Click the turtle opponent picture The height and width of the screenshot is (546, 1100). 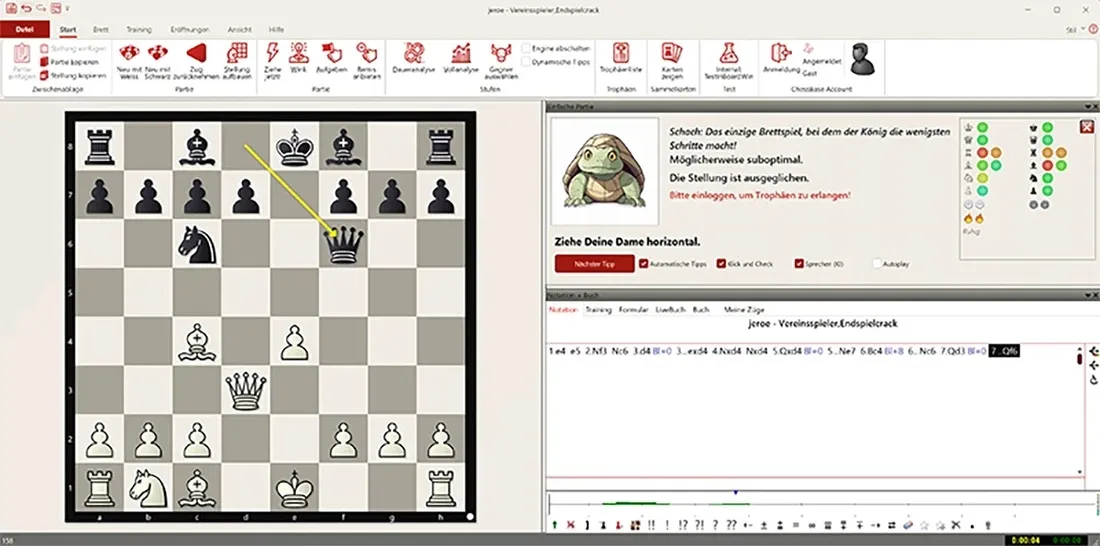[605, 171]
